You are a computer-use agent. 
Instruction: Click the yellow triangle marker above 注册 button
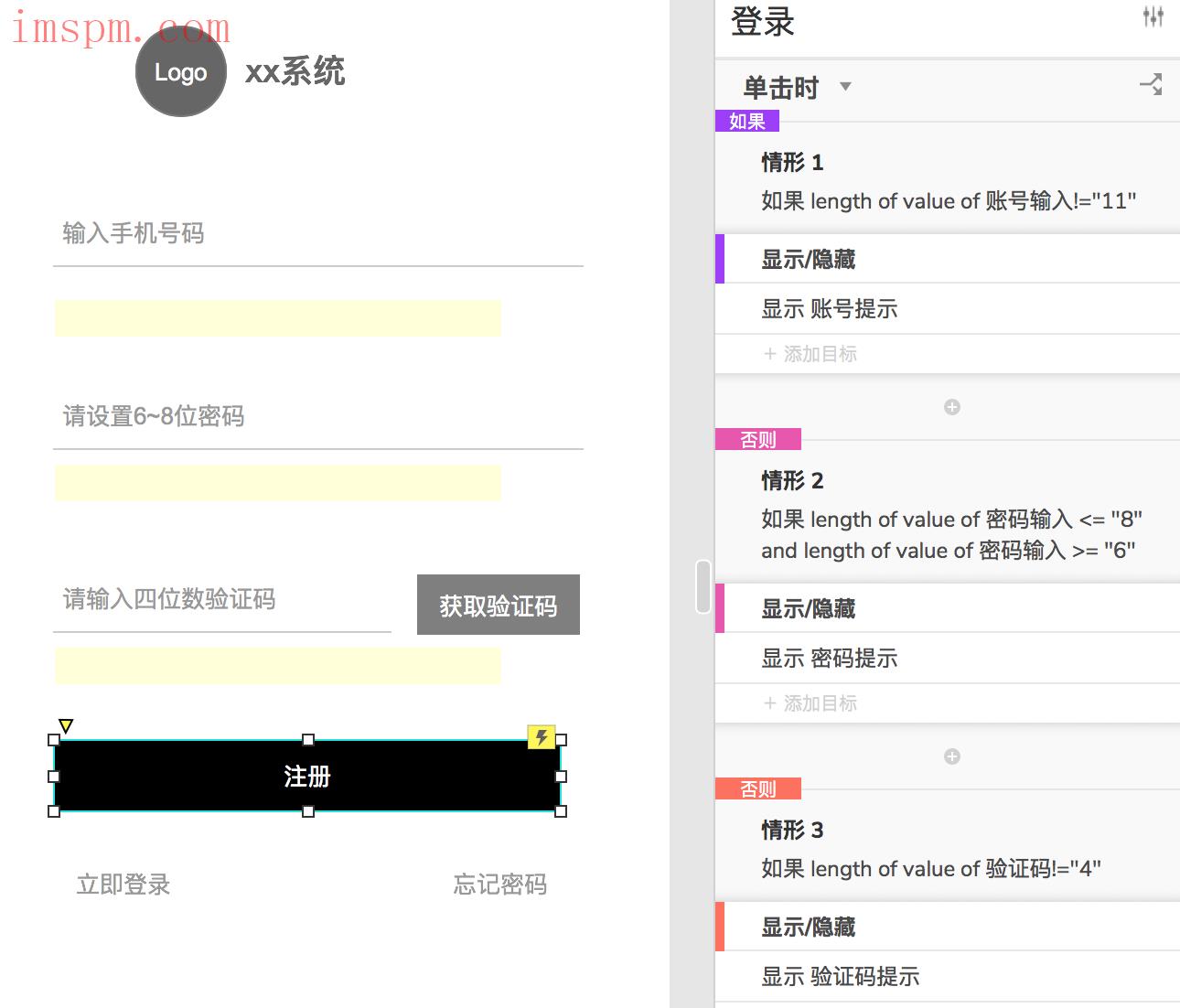(x=66, y=726)
